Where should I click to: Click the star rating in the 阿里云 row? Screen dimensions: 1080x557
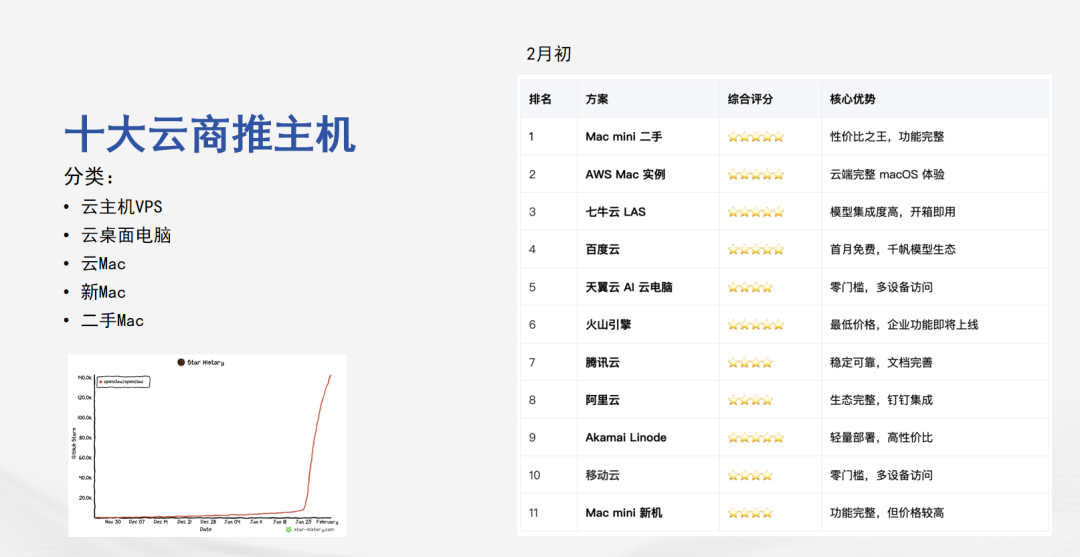point(750,400)
